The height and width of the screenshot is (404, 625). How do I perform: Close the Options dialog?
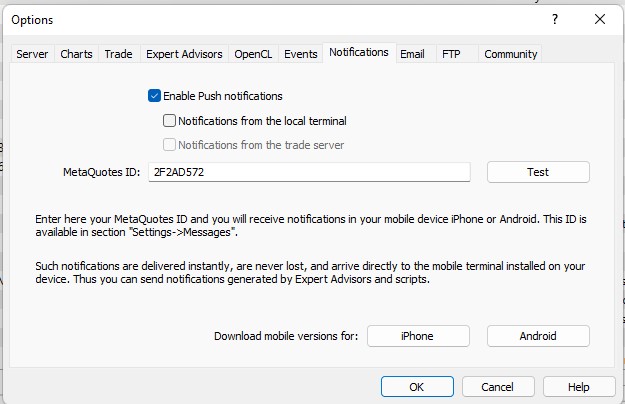click(x=599, y=19)
